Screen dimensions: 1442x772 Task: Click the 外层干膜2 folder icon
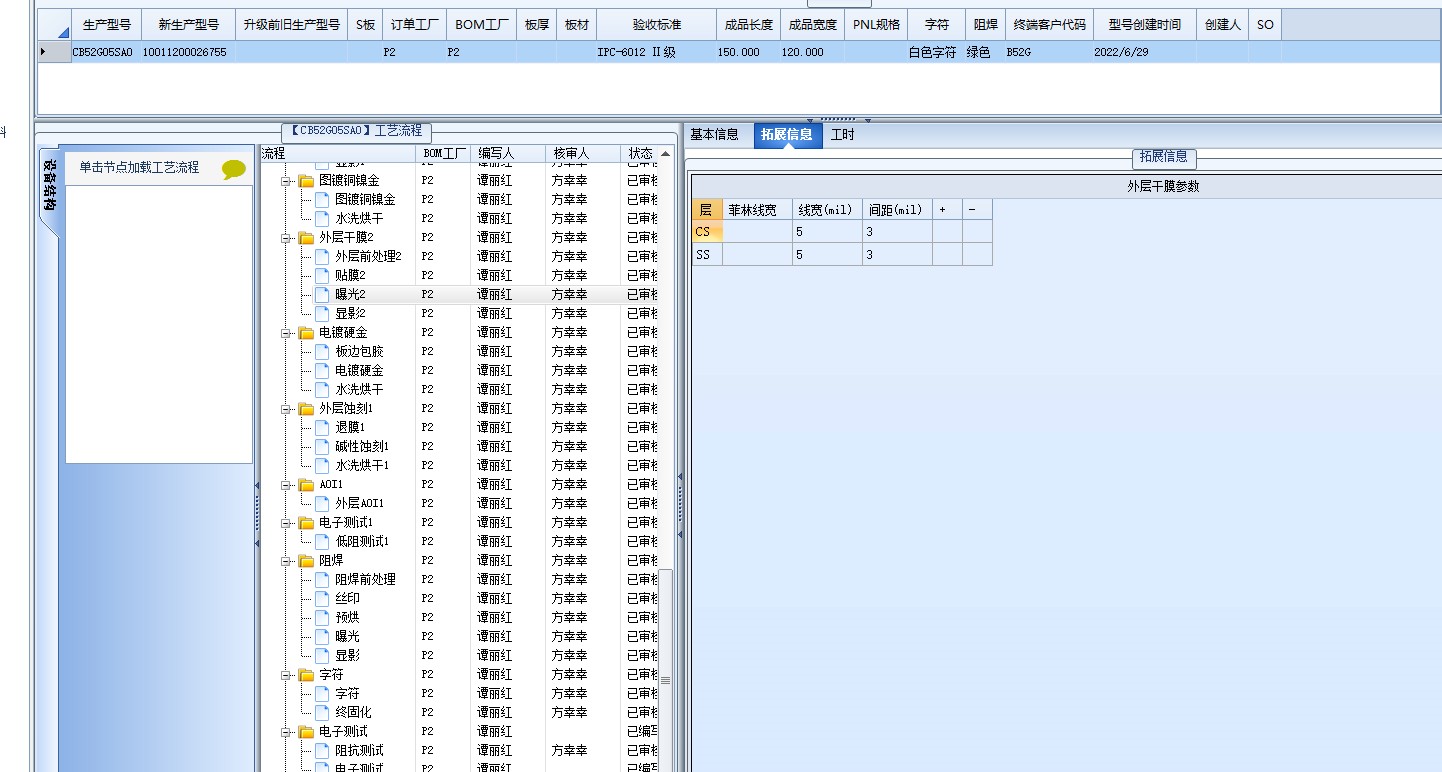pos(306,238)
